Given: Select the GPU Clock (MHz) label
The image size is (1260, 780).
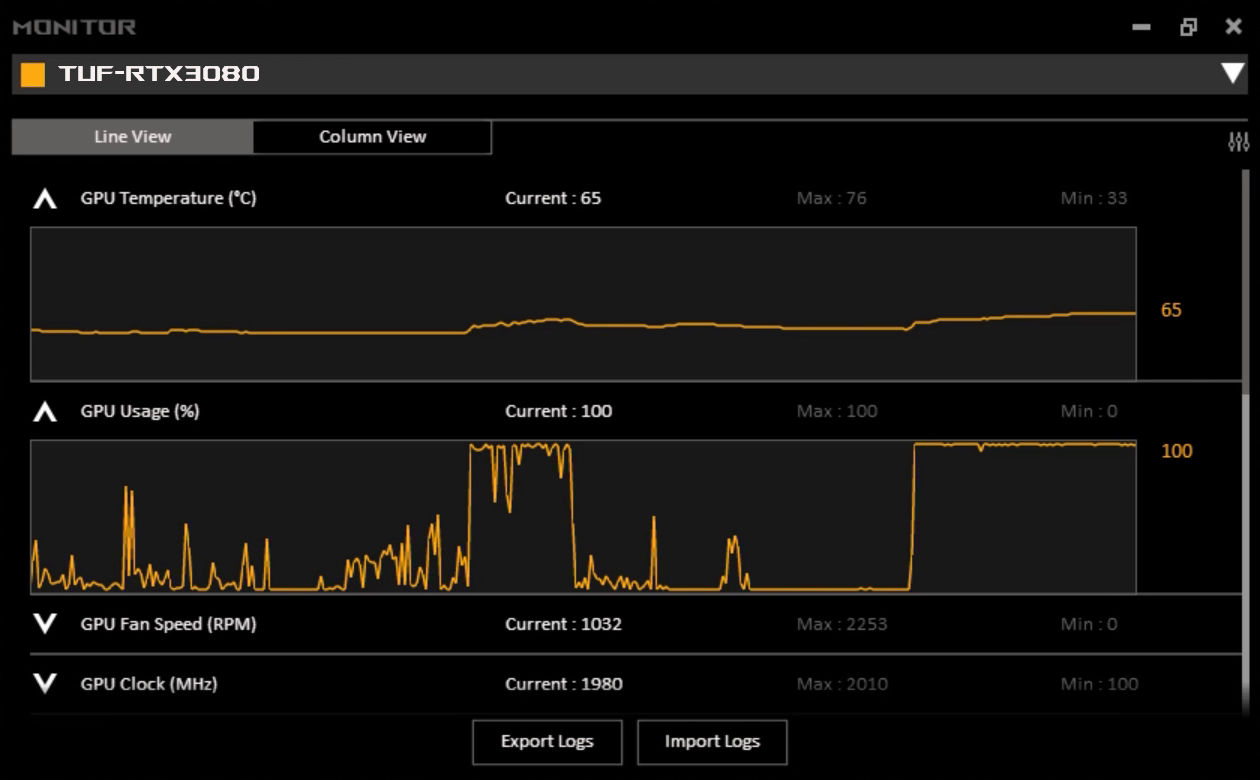Looking at the screenshot, I should pos(149,684).
